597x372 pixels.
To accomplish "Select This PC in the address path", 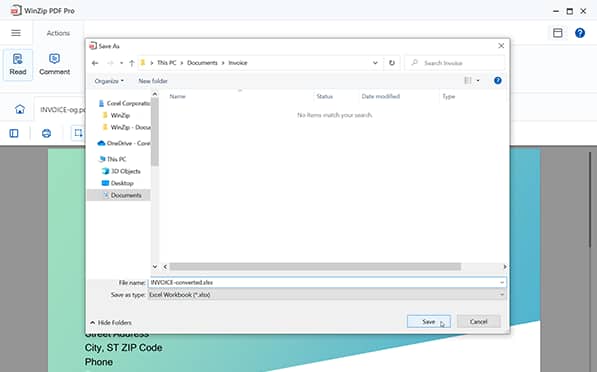I will pyautogui.click(x=167, y=63).
